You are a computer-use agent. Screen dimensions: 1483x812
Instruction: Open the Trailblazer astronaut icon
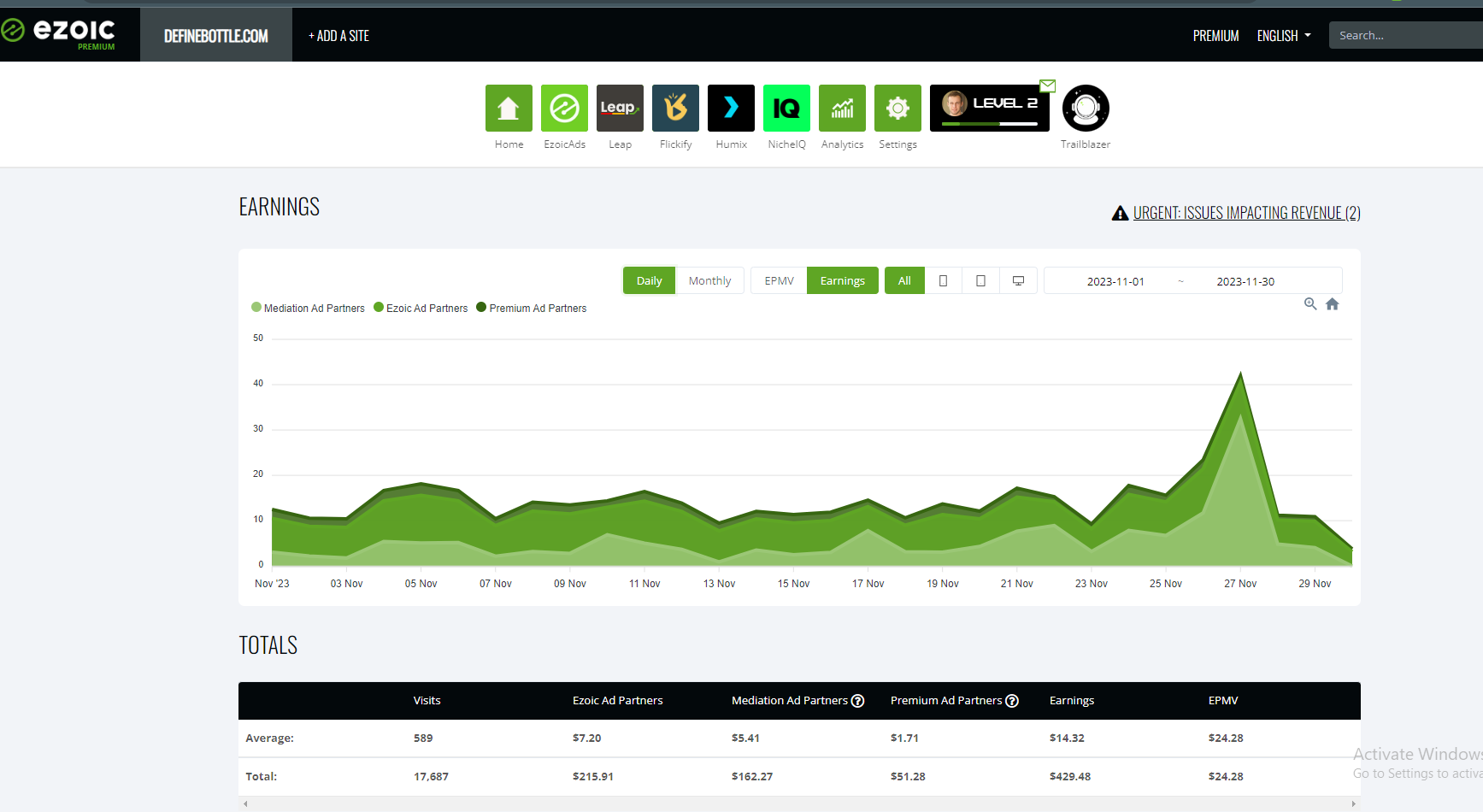[1086, 108]
